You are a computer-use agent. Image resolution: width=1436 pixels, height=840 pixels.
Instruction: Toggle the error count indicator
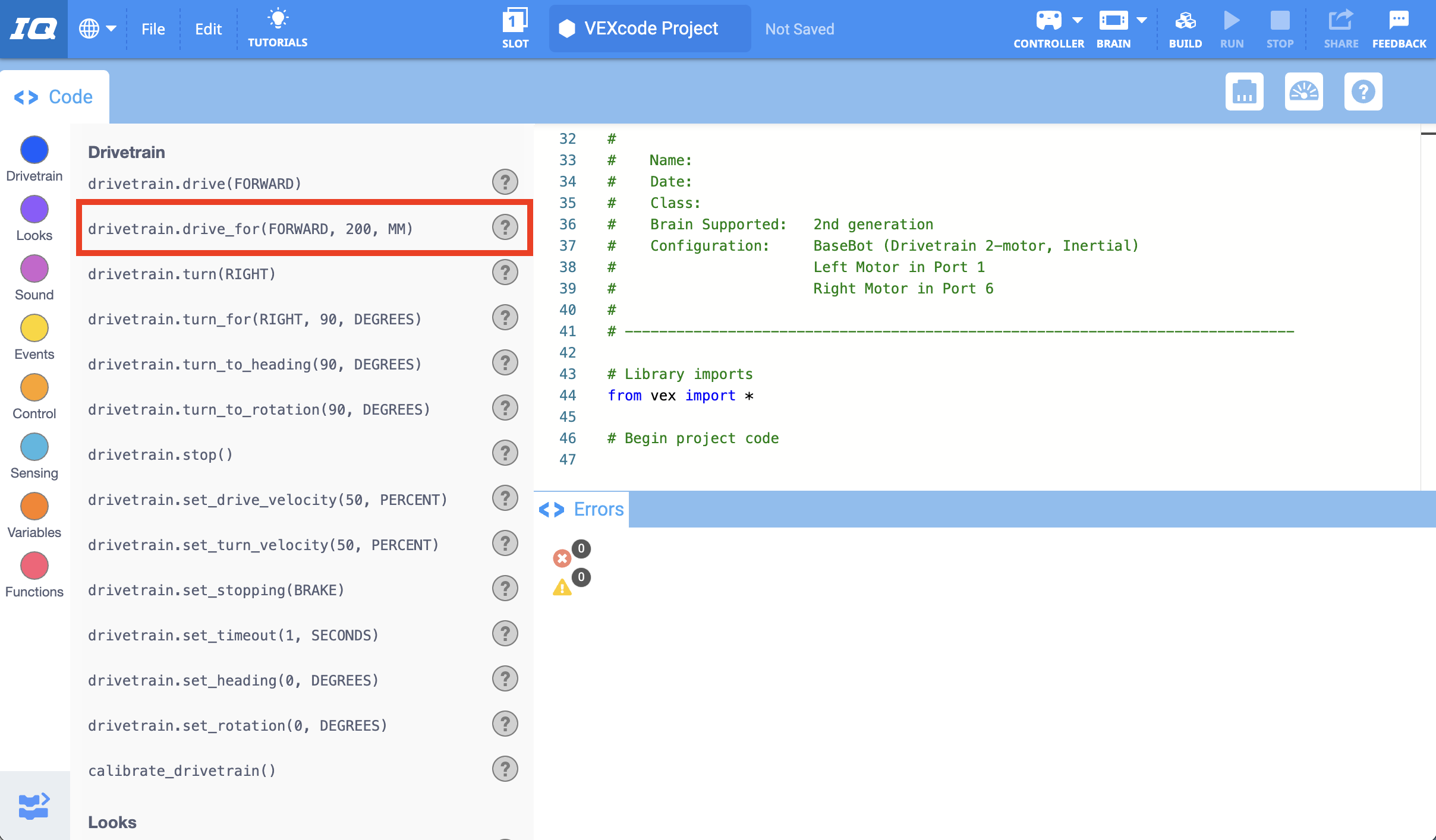click(562, 558)
